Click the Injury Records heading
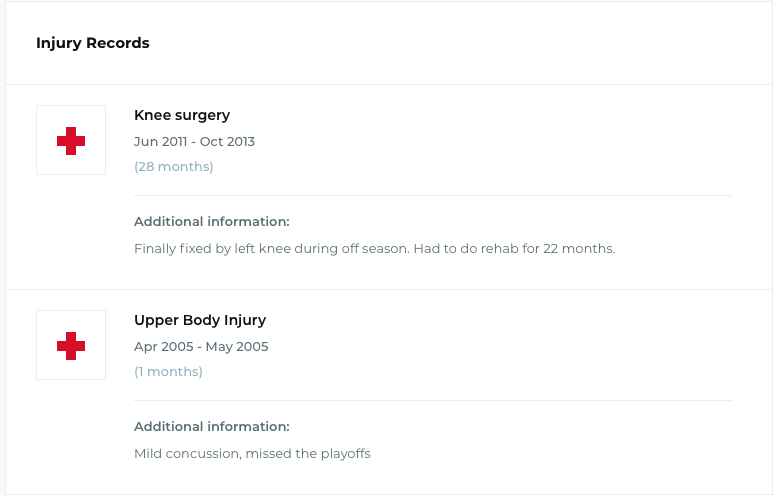Image resolution: width=773 pixels, height=495 pixels. pyautogui.click(x=93, y=43)
